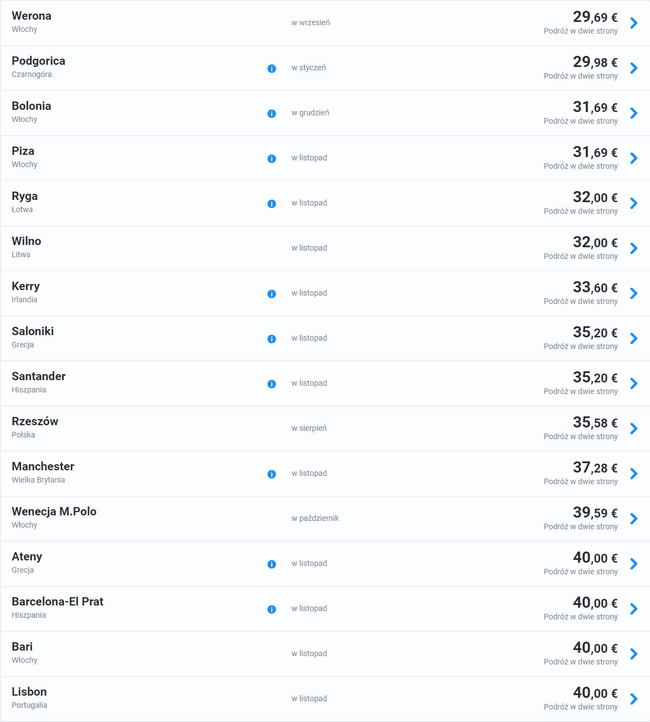Viewport: 650px width, 722px height.
Task: View info icon beside Saloniki
Action: (x=271, y=338)
